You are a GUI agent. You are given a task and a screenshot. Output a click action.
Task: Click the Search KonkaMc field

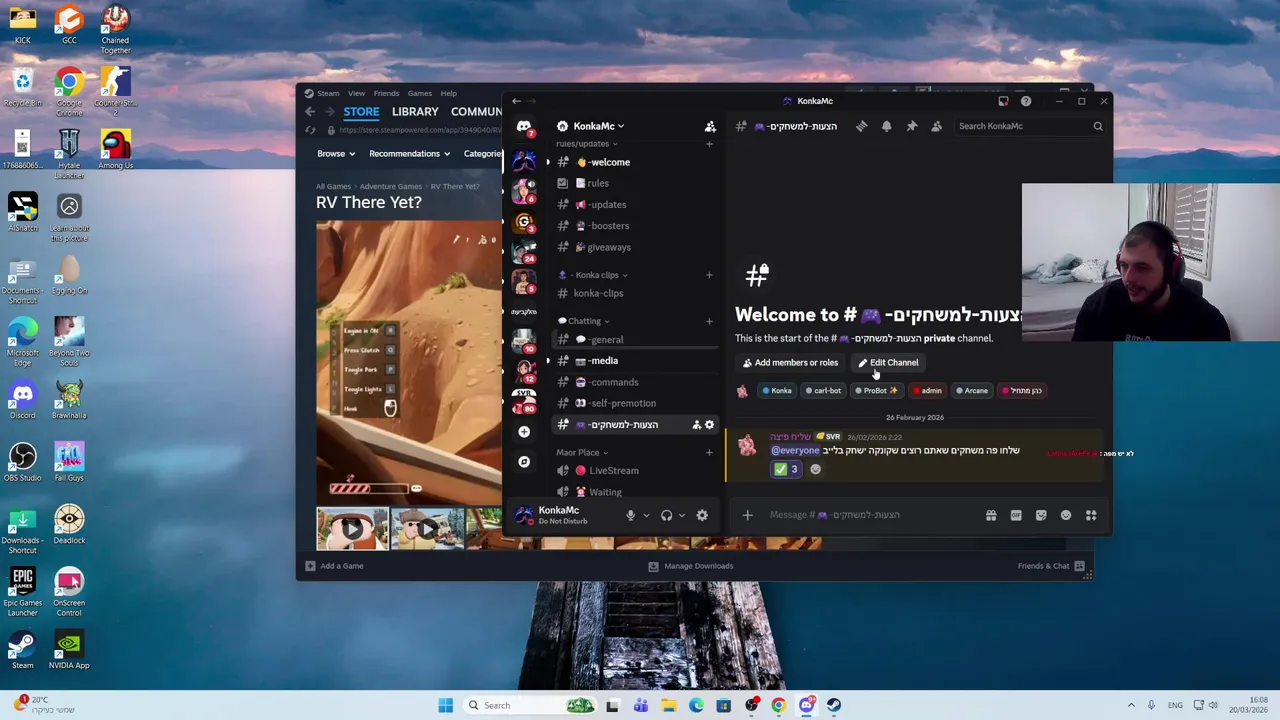click(x=1030, y=126)
